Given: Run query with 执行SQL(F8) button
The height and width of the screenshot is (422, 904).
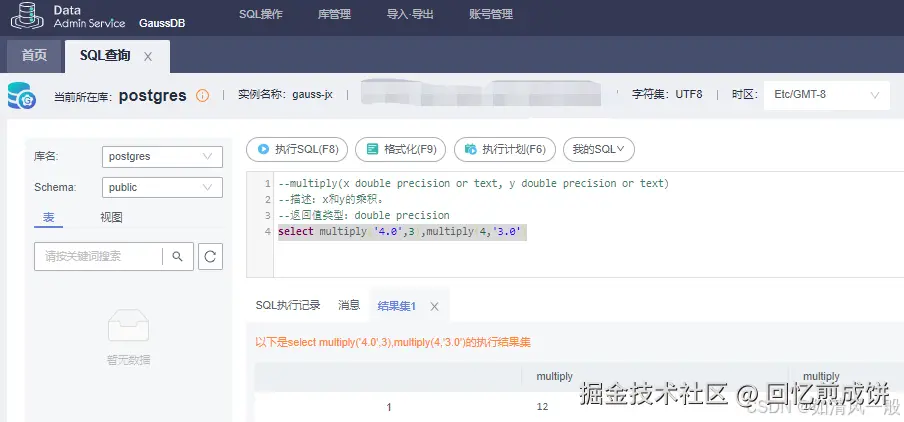Looking at the screenshot, I should click(x=297, y=149).
